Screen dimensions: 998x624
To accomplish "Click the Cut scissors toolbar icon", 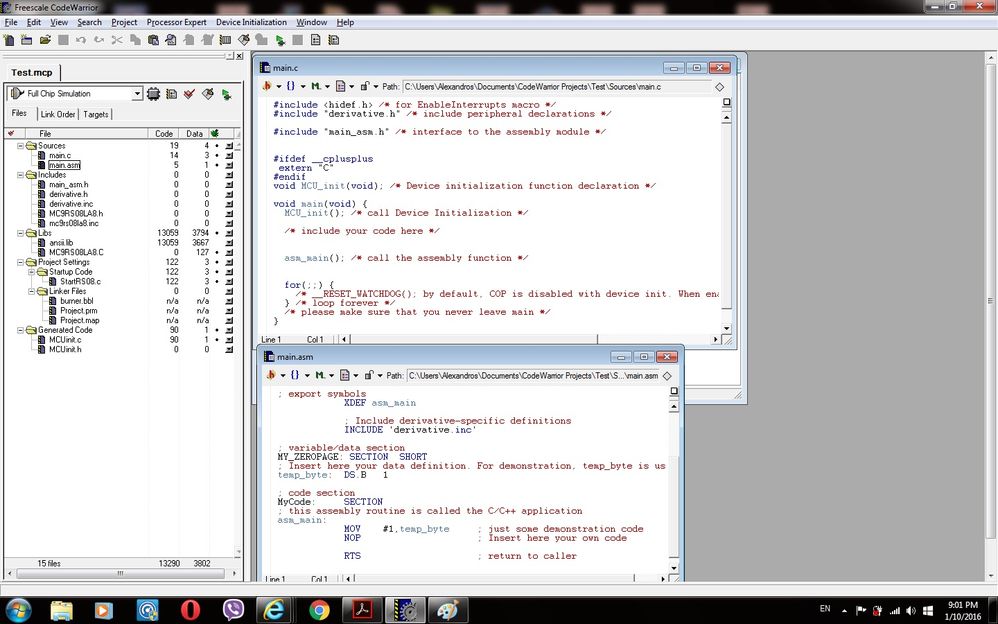I will 117,39.
